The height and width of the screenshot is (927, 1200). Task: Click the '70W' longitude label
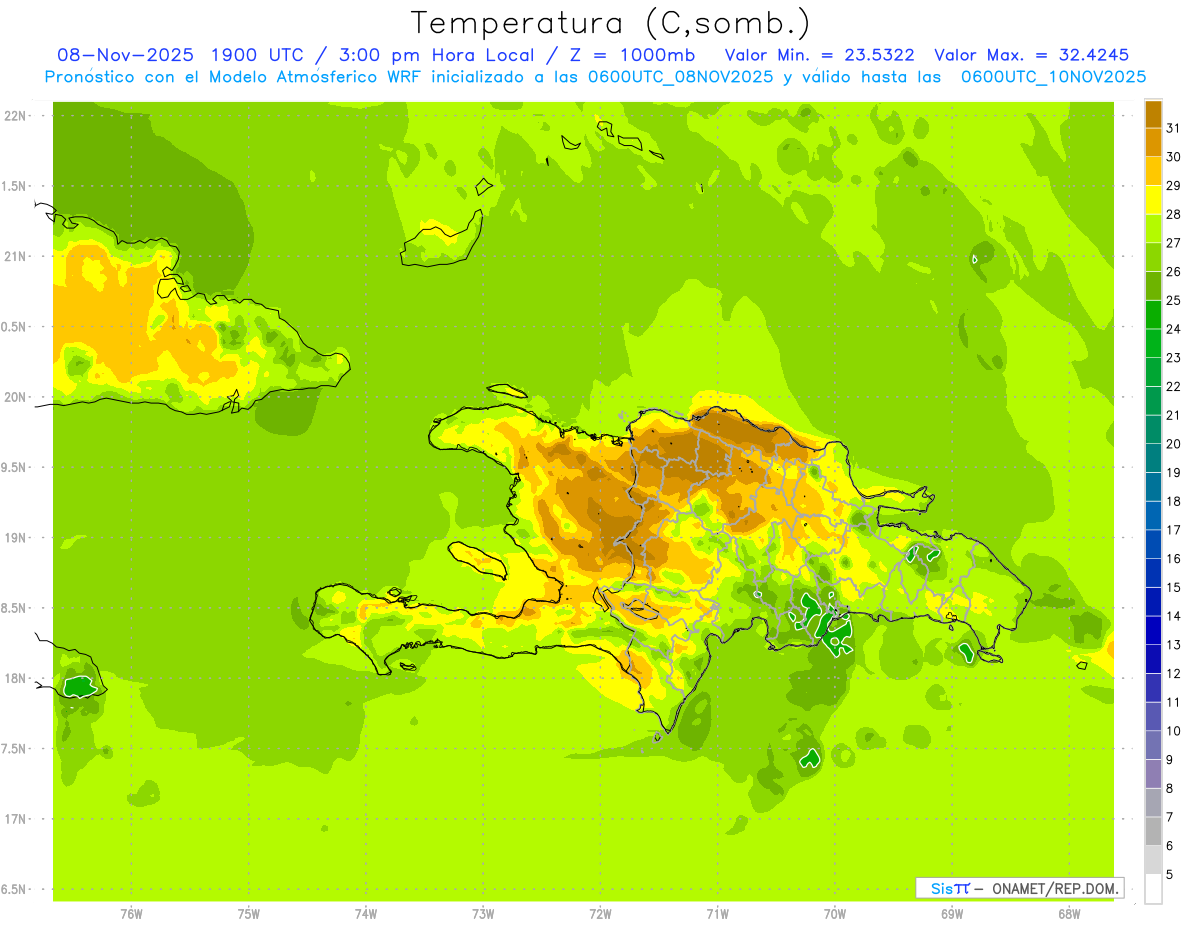pos(834,914)
